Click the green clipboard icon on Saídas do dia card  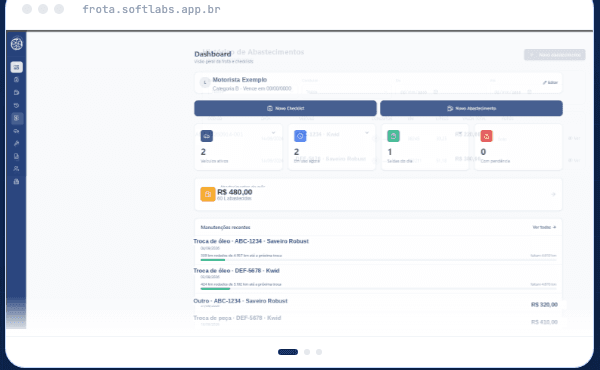pos(393,136)
